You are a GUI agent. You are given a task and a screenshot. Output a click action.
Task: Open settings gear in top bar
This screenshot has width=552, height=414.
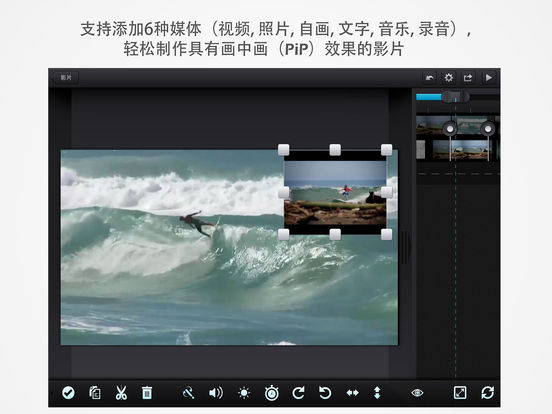point(448,77)
